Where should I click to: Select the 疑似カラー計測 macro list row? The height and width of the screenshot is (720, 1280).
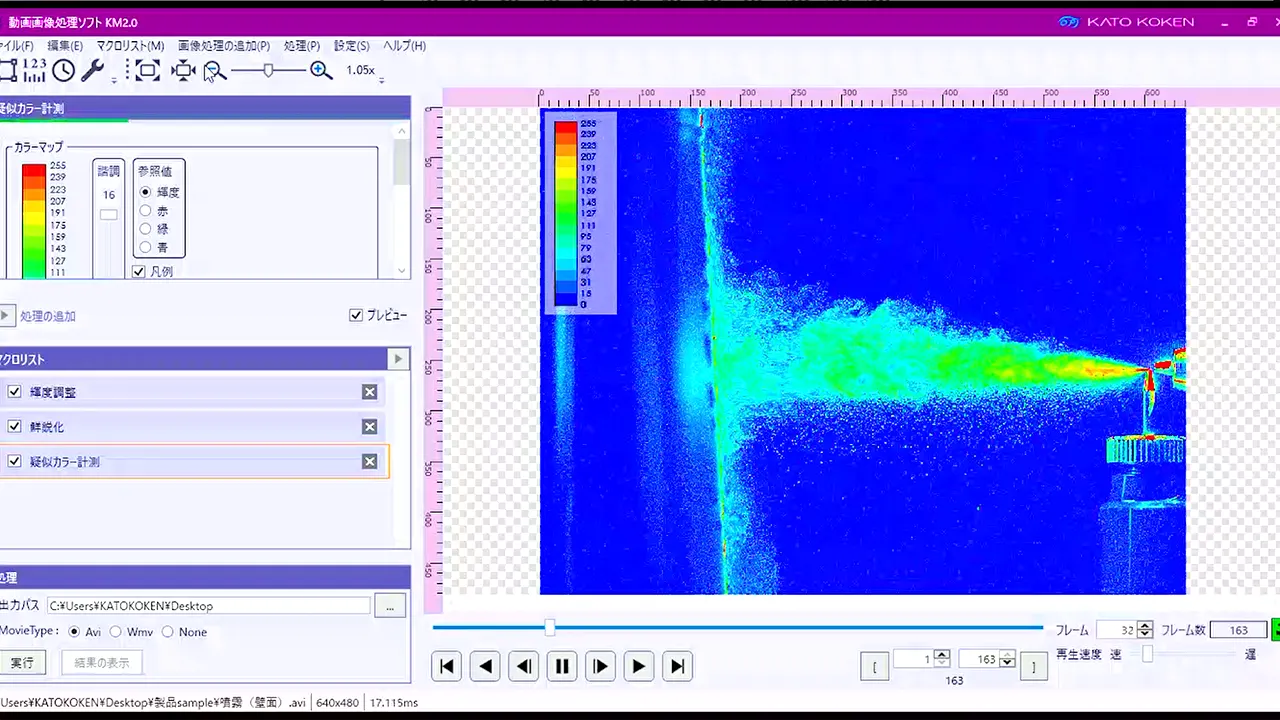[x=194, y=462]
